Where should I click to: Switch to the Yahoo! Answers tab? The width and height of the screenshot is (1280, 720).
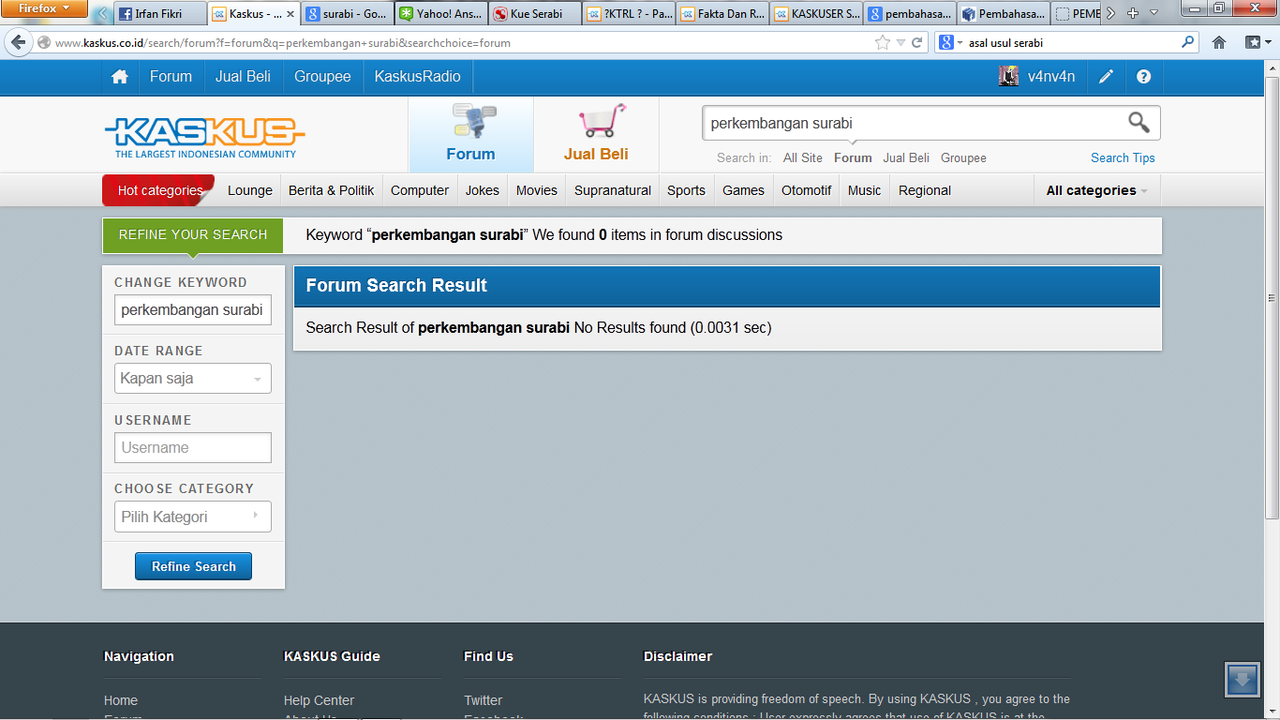(441, 14)
